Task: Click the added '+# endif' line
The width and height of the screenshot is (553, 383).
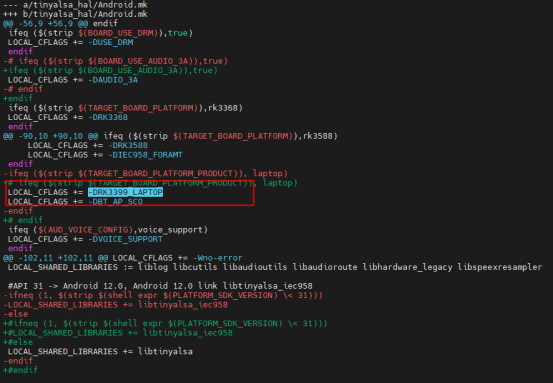Action: point(23,220)
